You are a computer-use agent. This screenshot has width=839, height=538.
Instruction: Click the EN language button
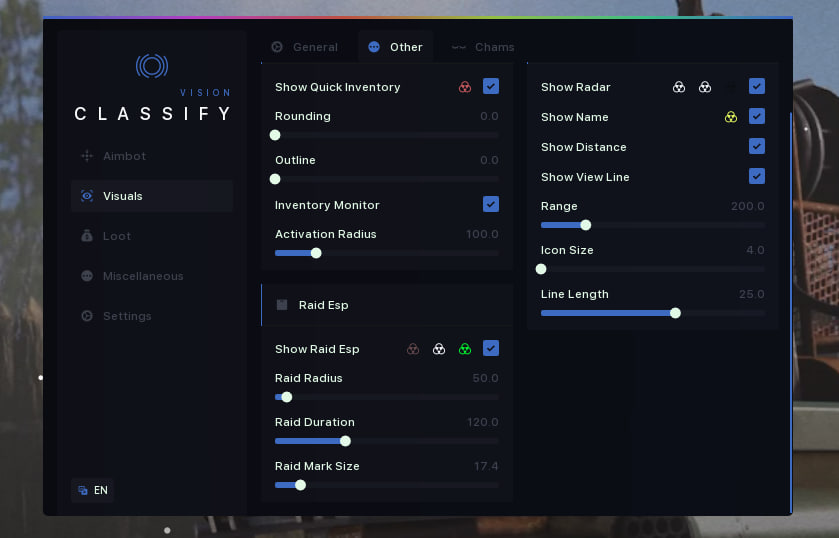[93, 490]
